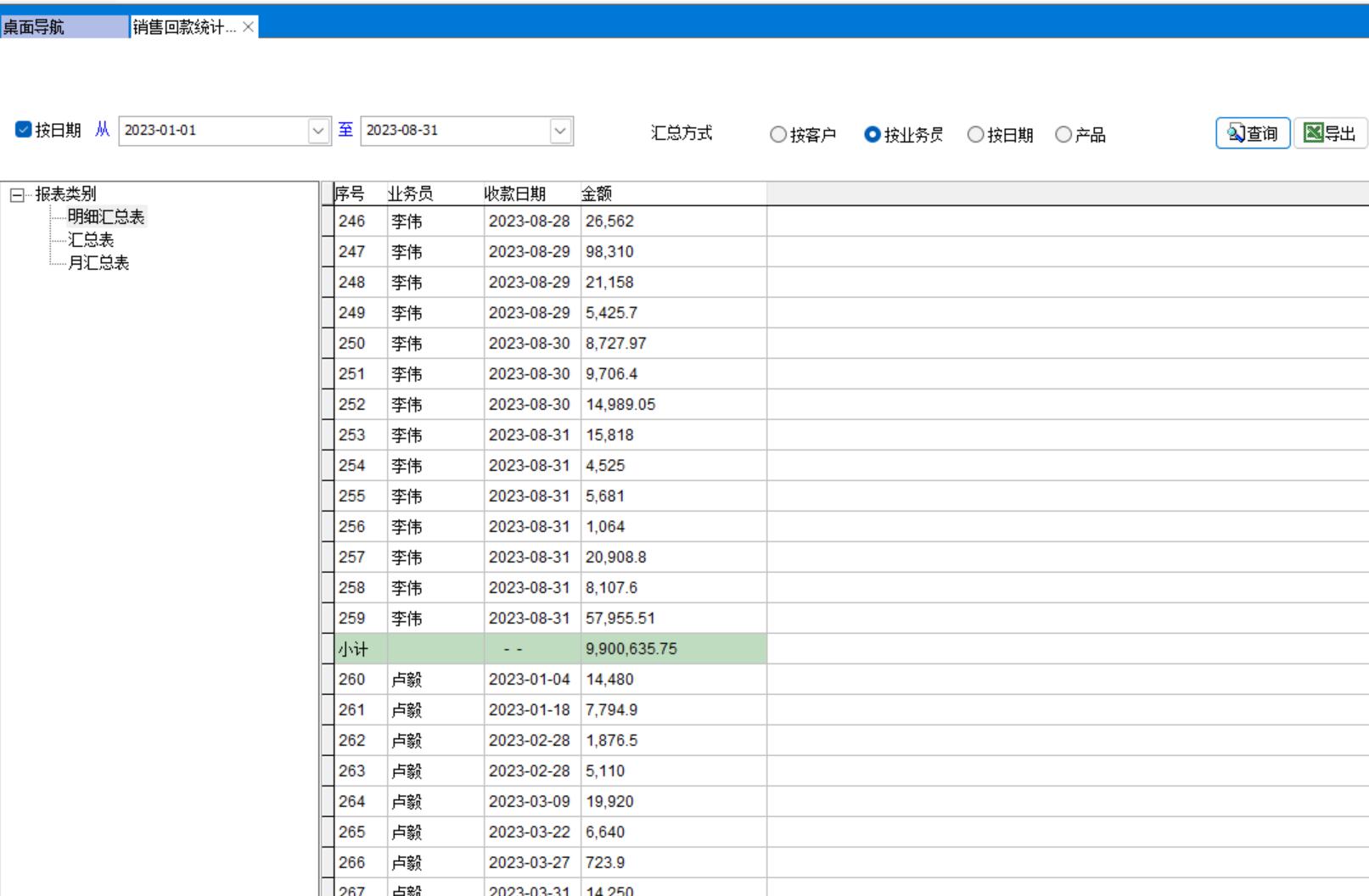
Task: Export data with the 导出 Excel button
Action: 1329,133
